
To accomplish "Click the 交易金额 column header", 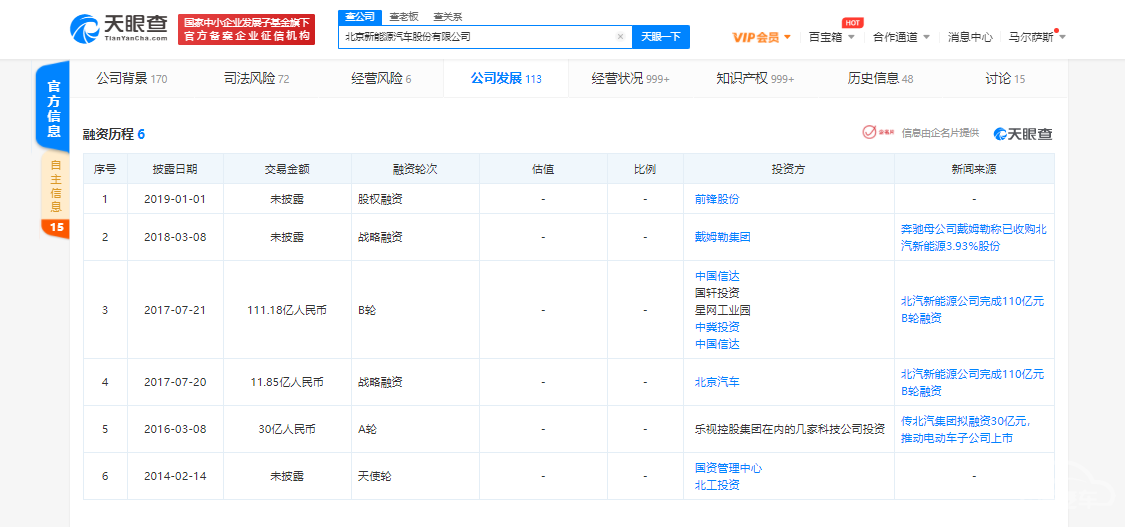I will 287,169.
